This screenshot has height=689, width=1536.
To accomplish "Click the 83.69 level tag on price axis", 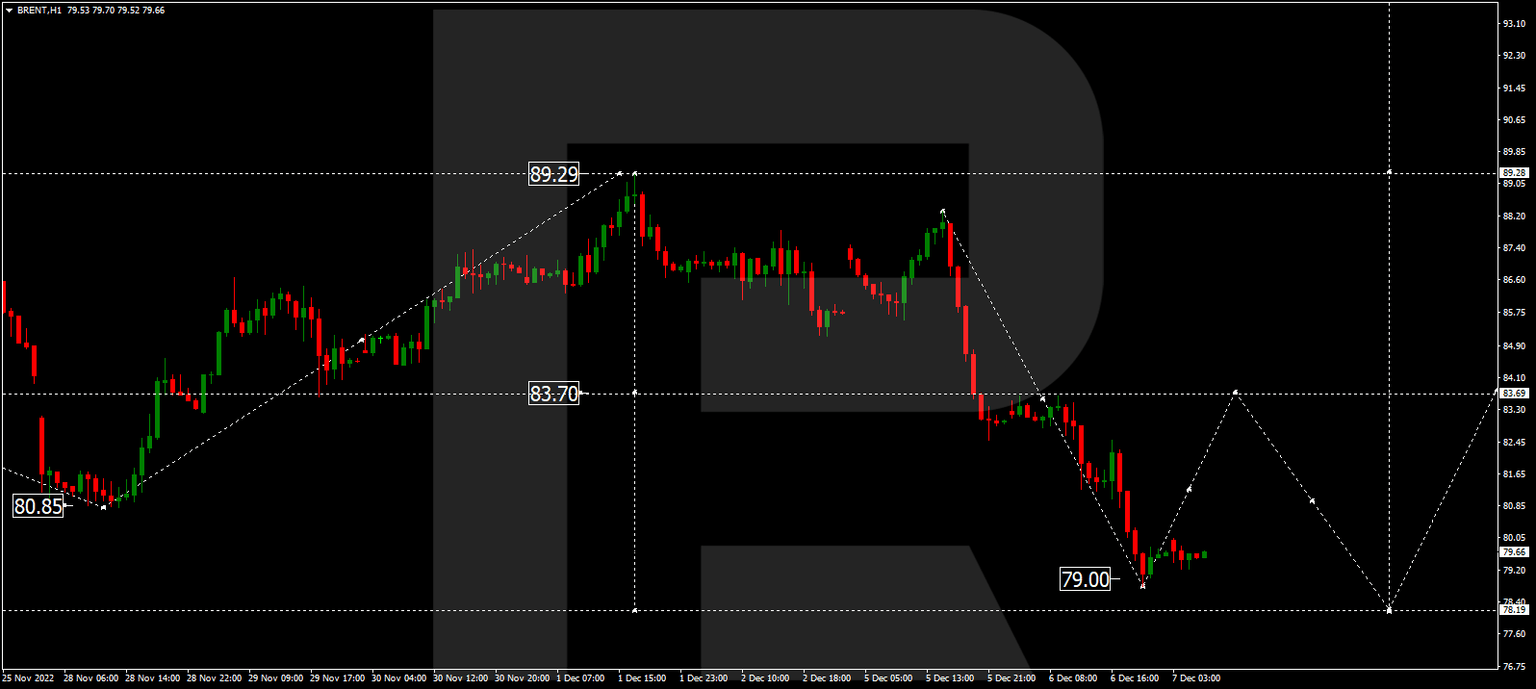I will pyautogui.click(x=1514, y=394).
